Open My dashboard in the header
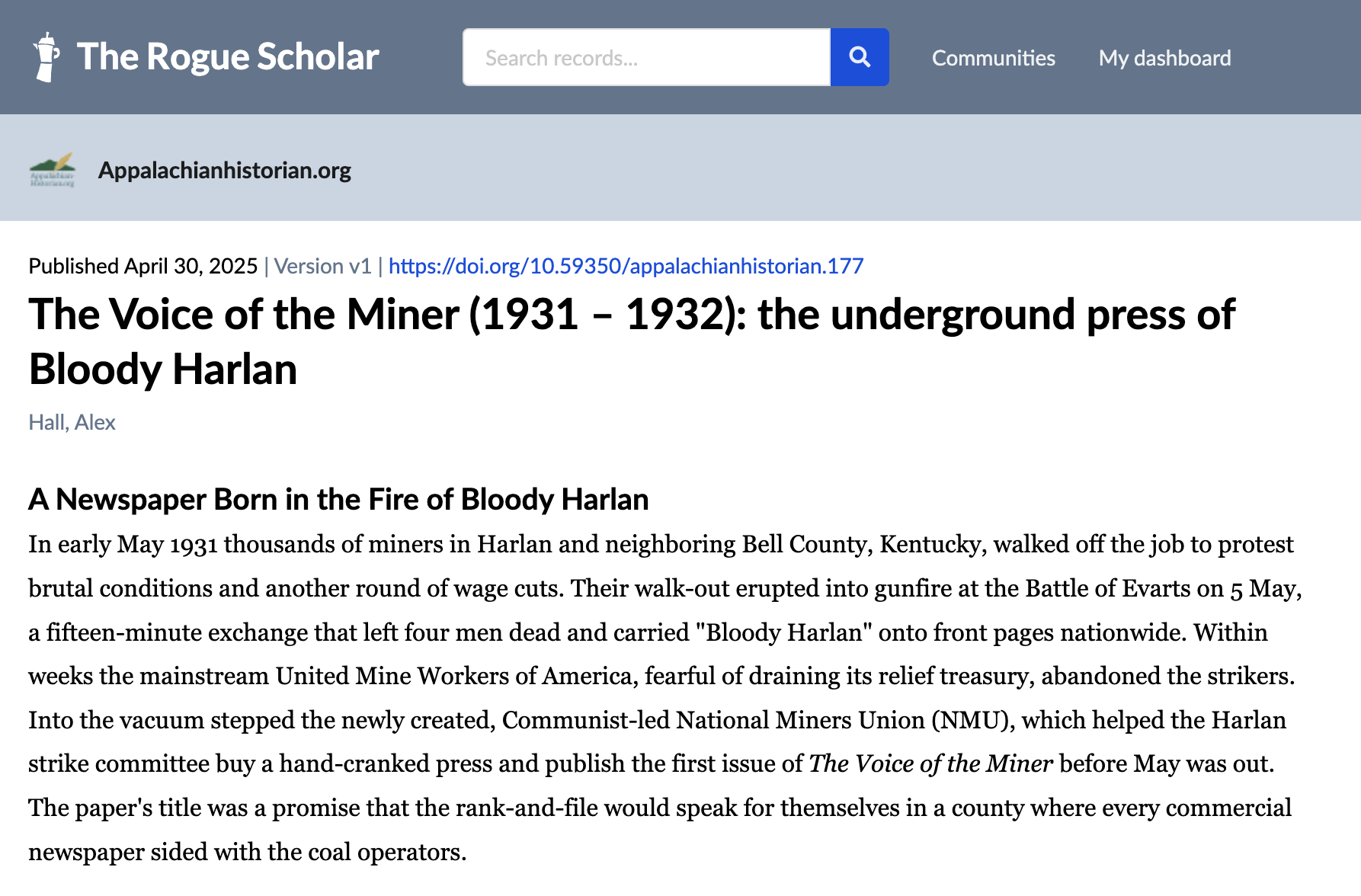 (1164, 58)
